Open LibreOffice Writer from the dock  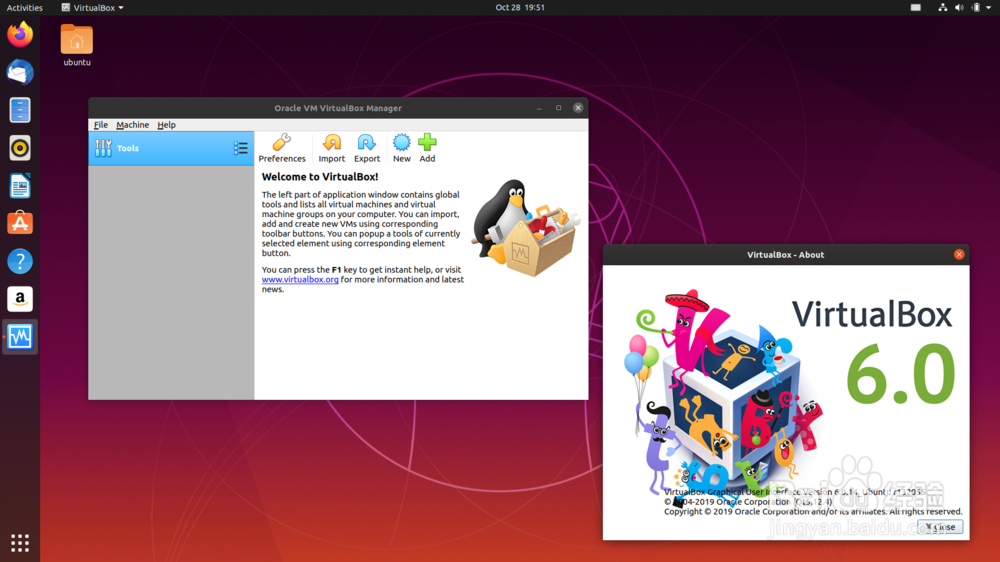point(20,186)
